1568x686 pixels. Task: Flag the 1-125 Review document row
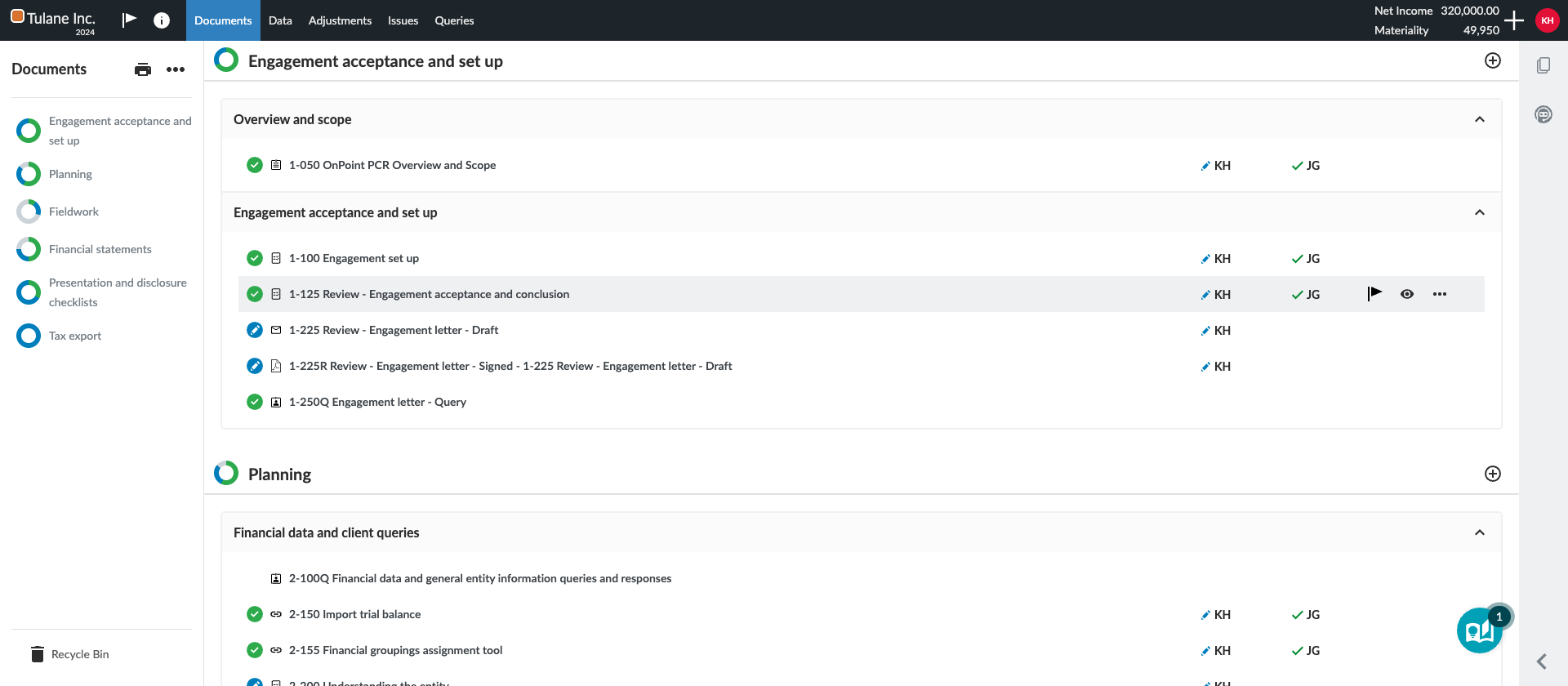[1374, 294]
